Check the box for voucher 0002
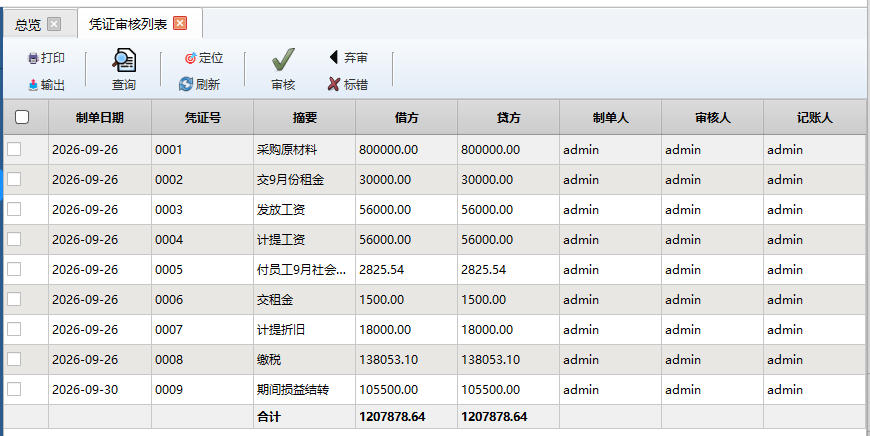The width and height of the screenshot is (870, 436). pyautogui.click(x=14, y=179)
